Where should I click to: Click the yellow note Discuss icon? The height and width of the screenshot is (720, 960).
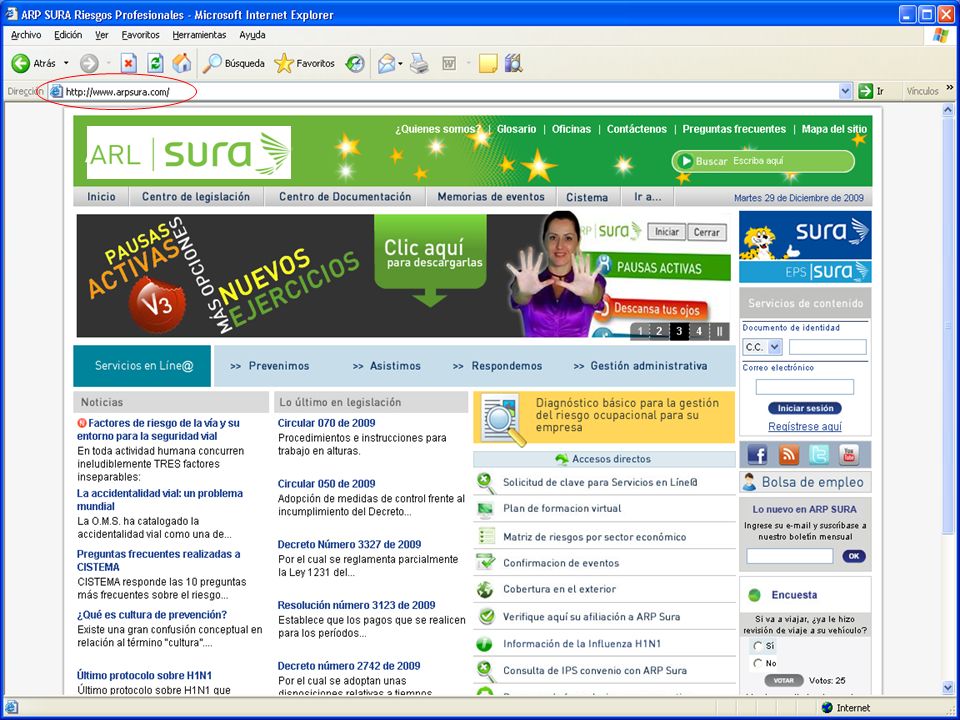[488, 63]
